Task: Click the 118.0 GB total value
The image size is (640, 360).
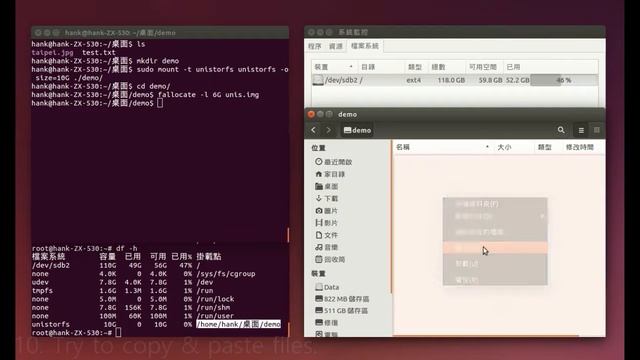Action: pyautogui.click(x=451, y=80)
